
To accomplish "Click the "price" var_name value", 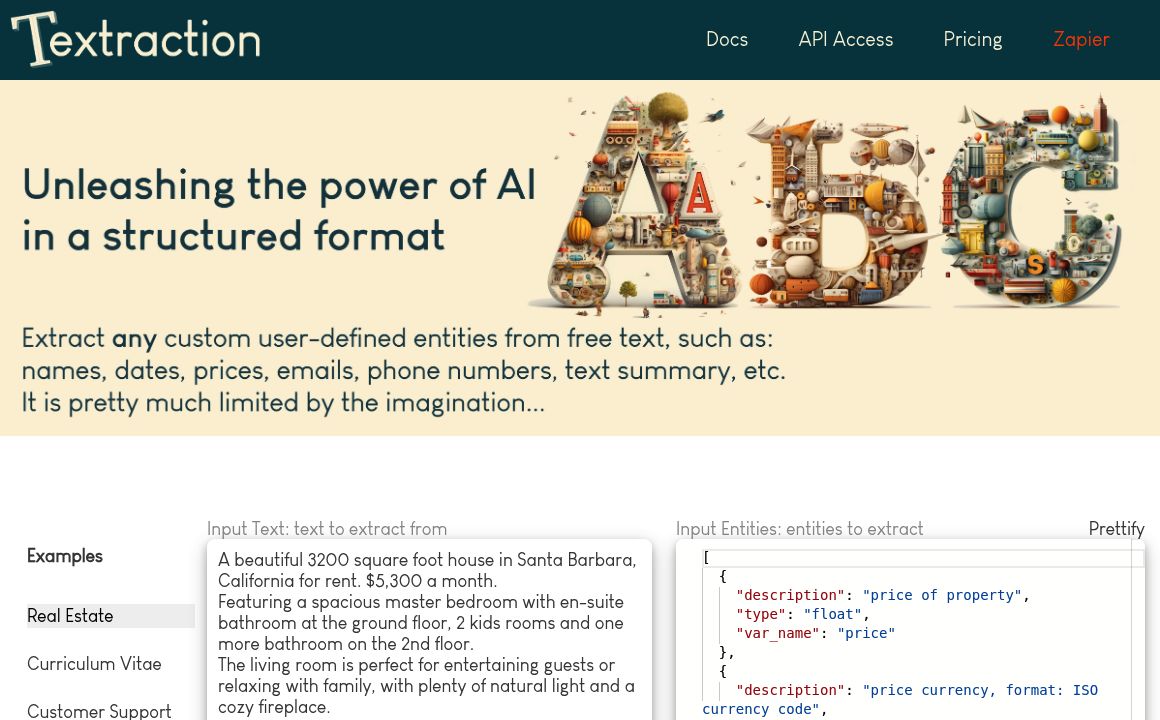I will coord(865,633).
